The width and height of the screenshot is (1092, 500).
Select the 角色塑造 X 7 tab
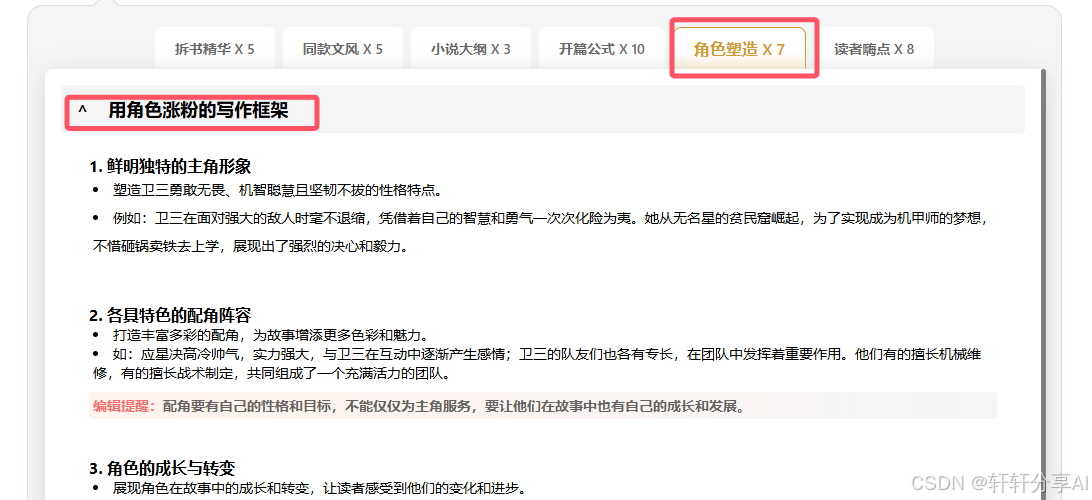[x=739, y=49]
